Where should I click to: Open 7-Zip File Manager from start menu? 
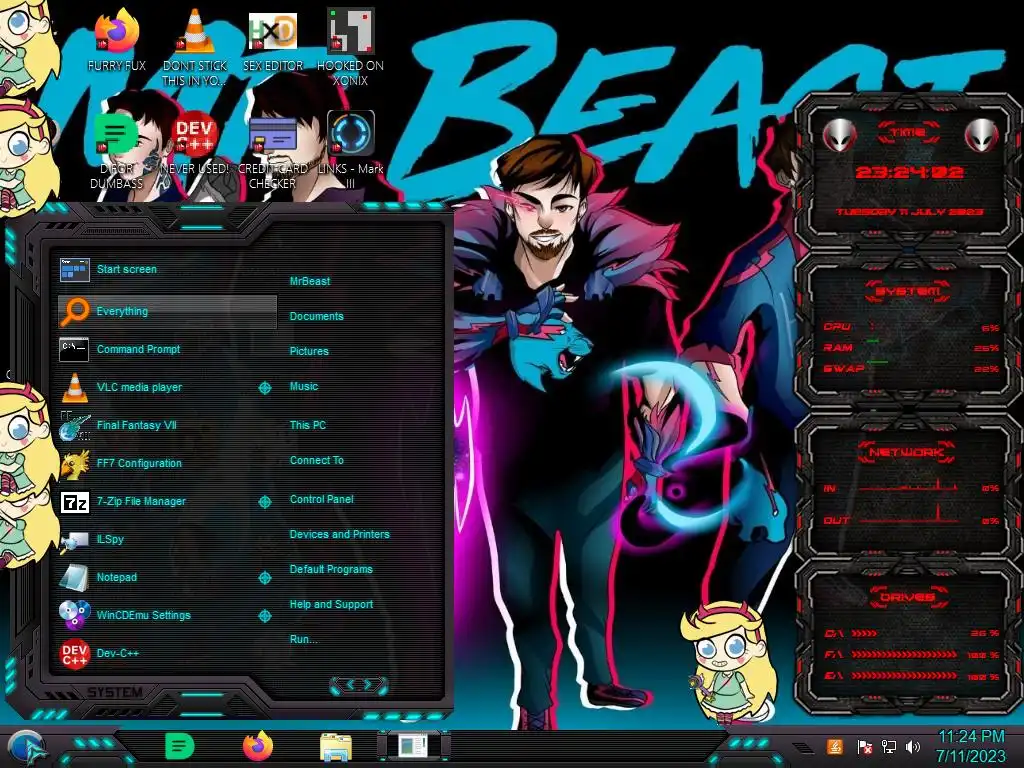167,502
